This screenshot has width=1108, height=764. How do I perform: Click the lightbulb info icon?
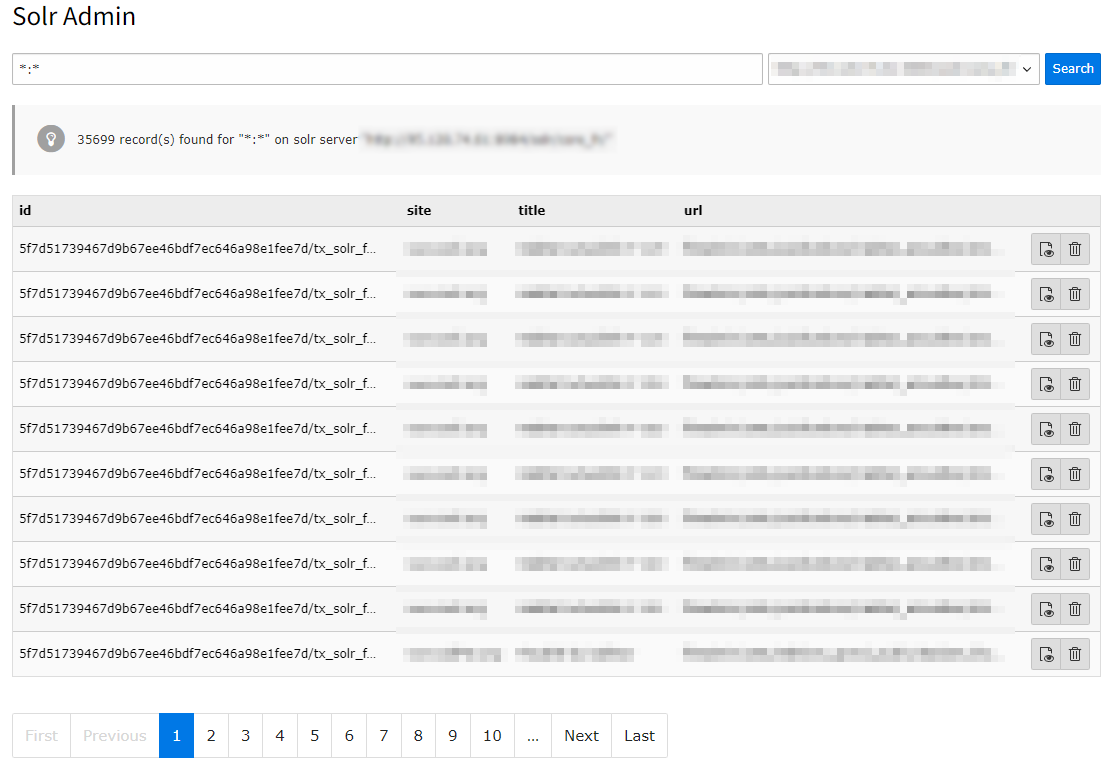point(51,139)
